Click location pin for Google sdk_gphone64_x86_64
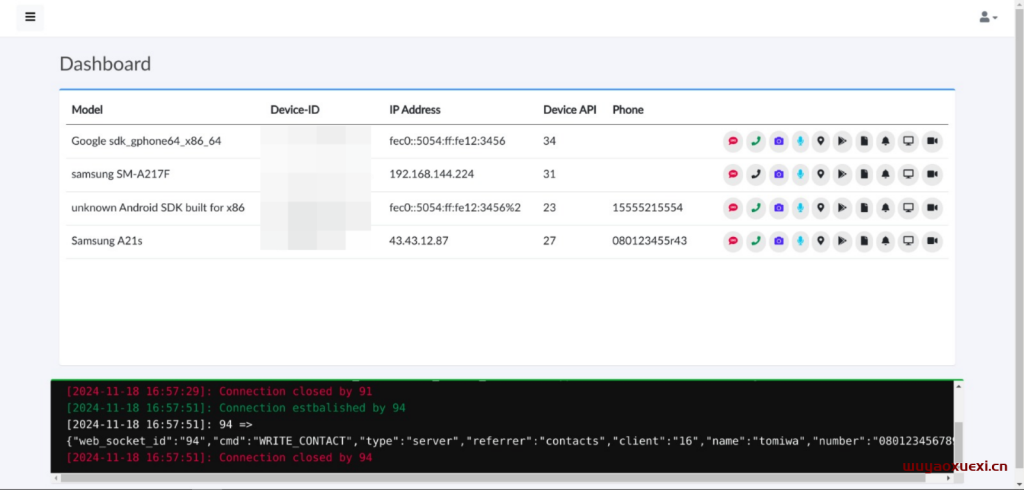Image resolution: width=1024 pixels, height=490 pixels. coord(821,141)
